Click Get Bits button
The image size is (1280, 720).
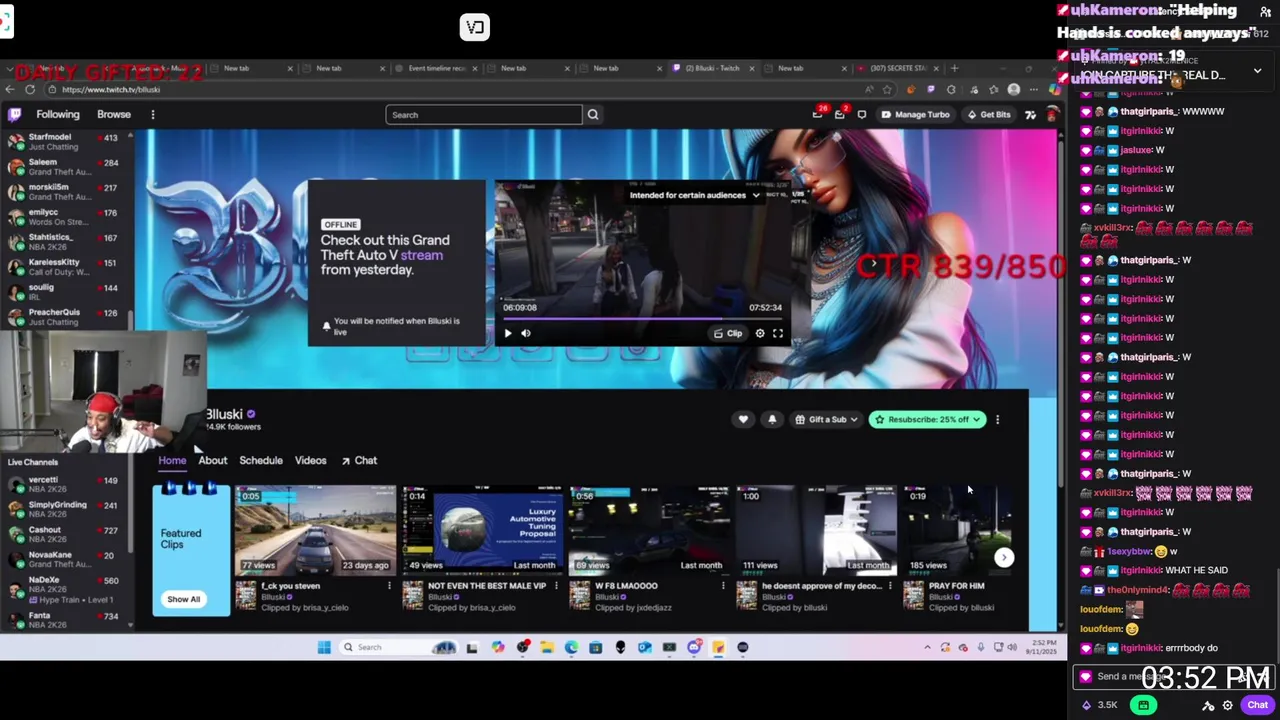coord(988,114)
